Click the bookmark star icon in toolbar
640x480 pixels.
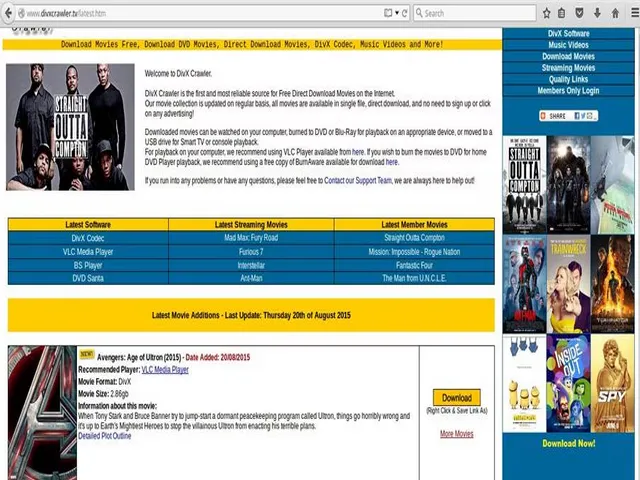[x=546, y=13]
